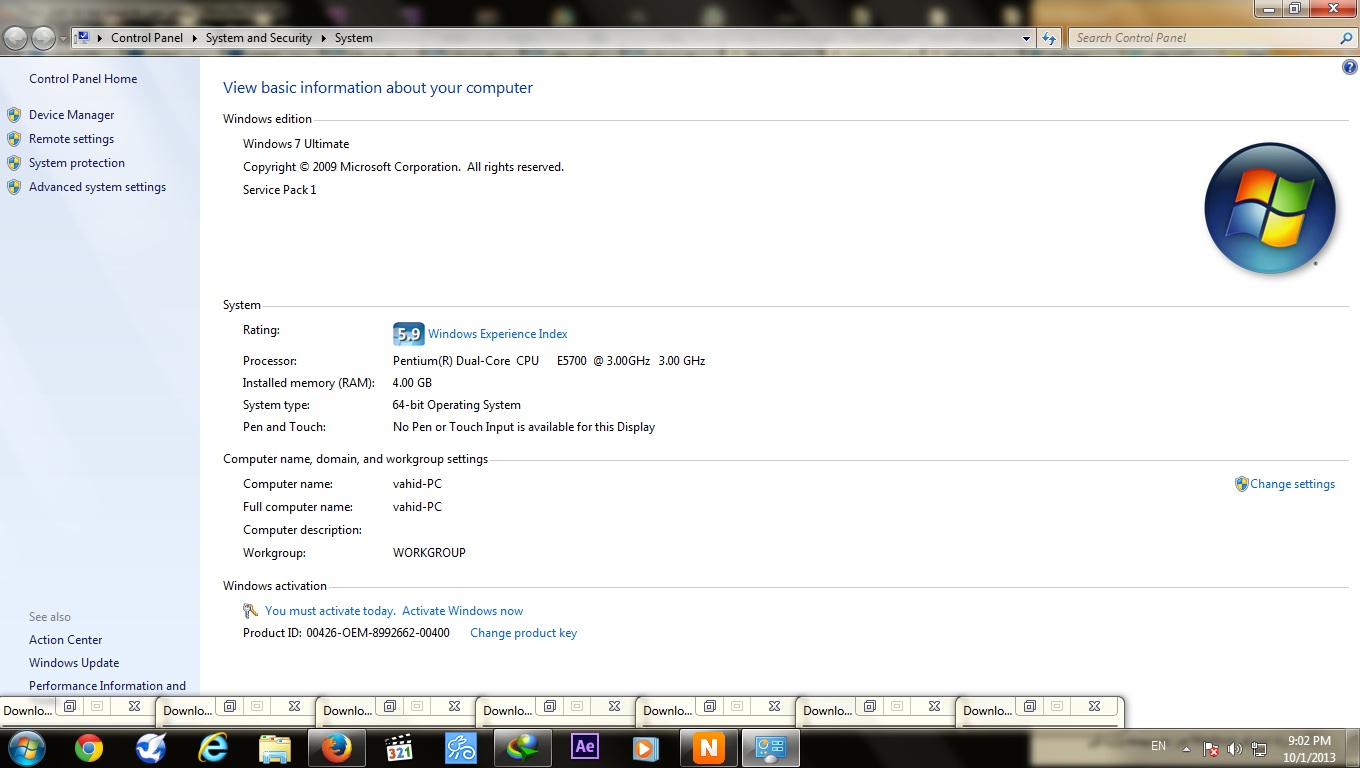Open Windows Update link
Screen dimensions: 1360x768
pyautogui.click(x=74, y=663)
